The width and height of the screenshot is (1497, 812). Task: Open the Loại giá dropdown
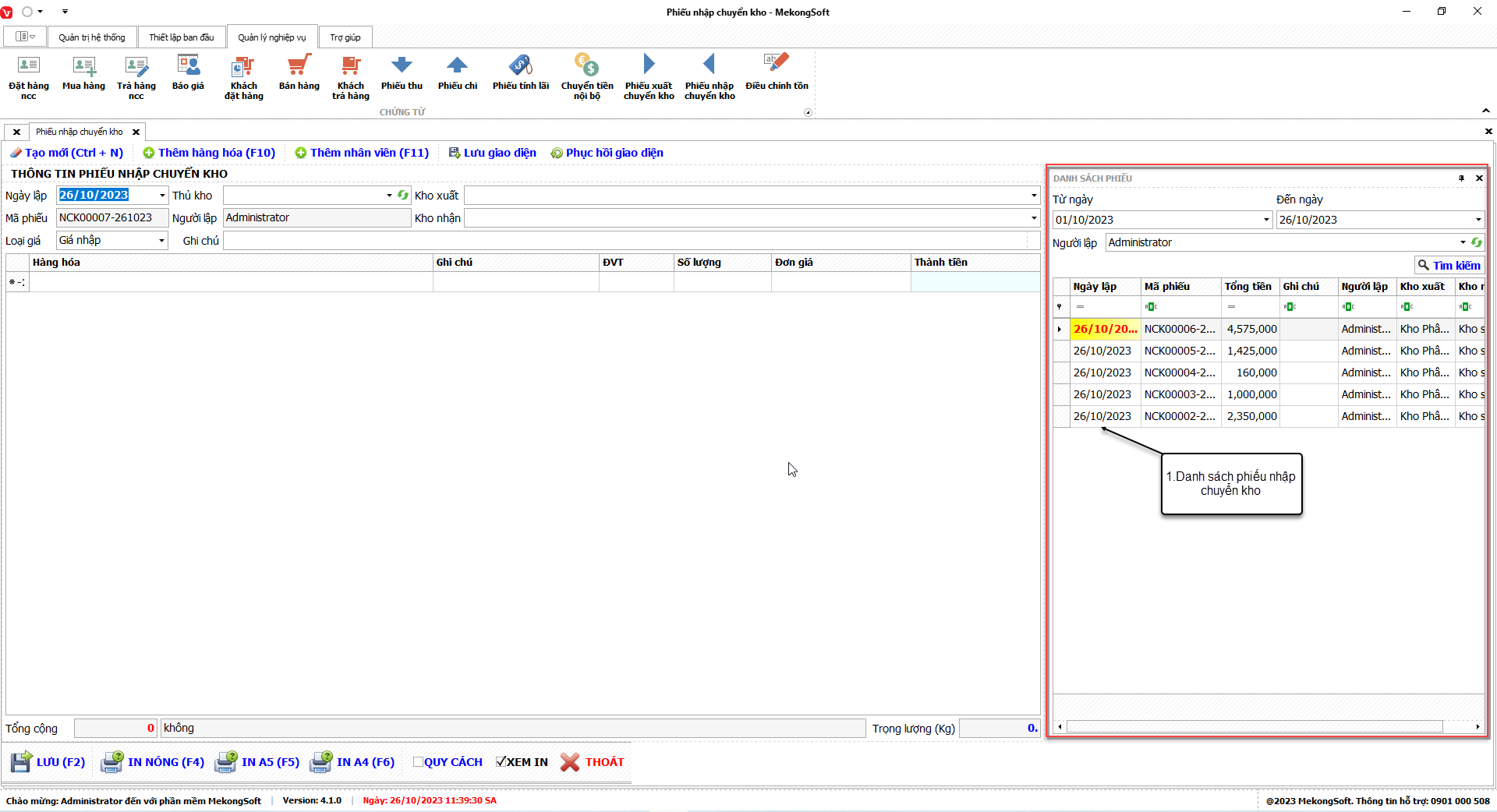(x=161, y=241)
